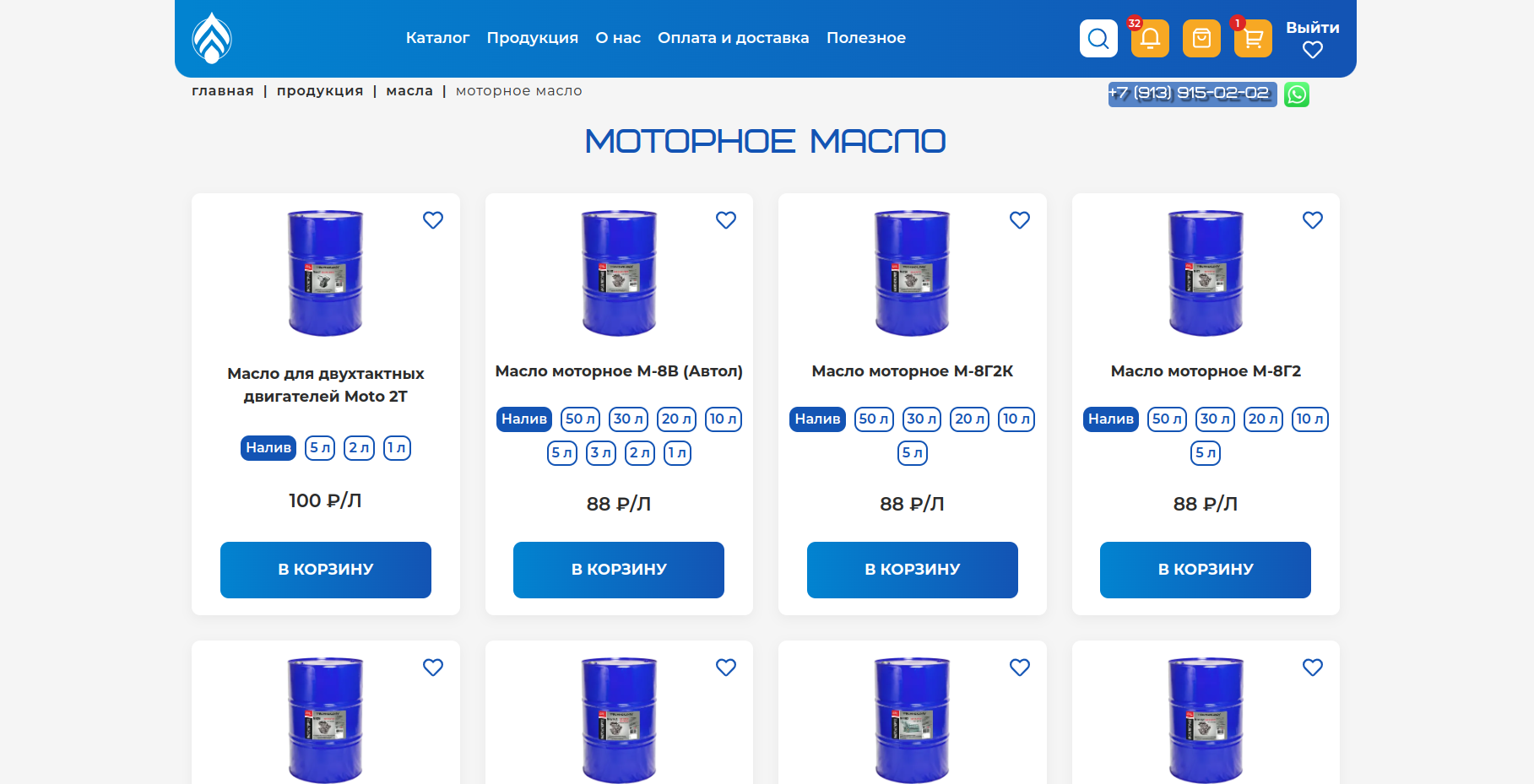Select 20 л volume for М-8Г2
Image resolution: width=1534 pixels, height=784 pixels.
point(1264,419)
